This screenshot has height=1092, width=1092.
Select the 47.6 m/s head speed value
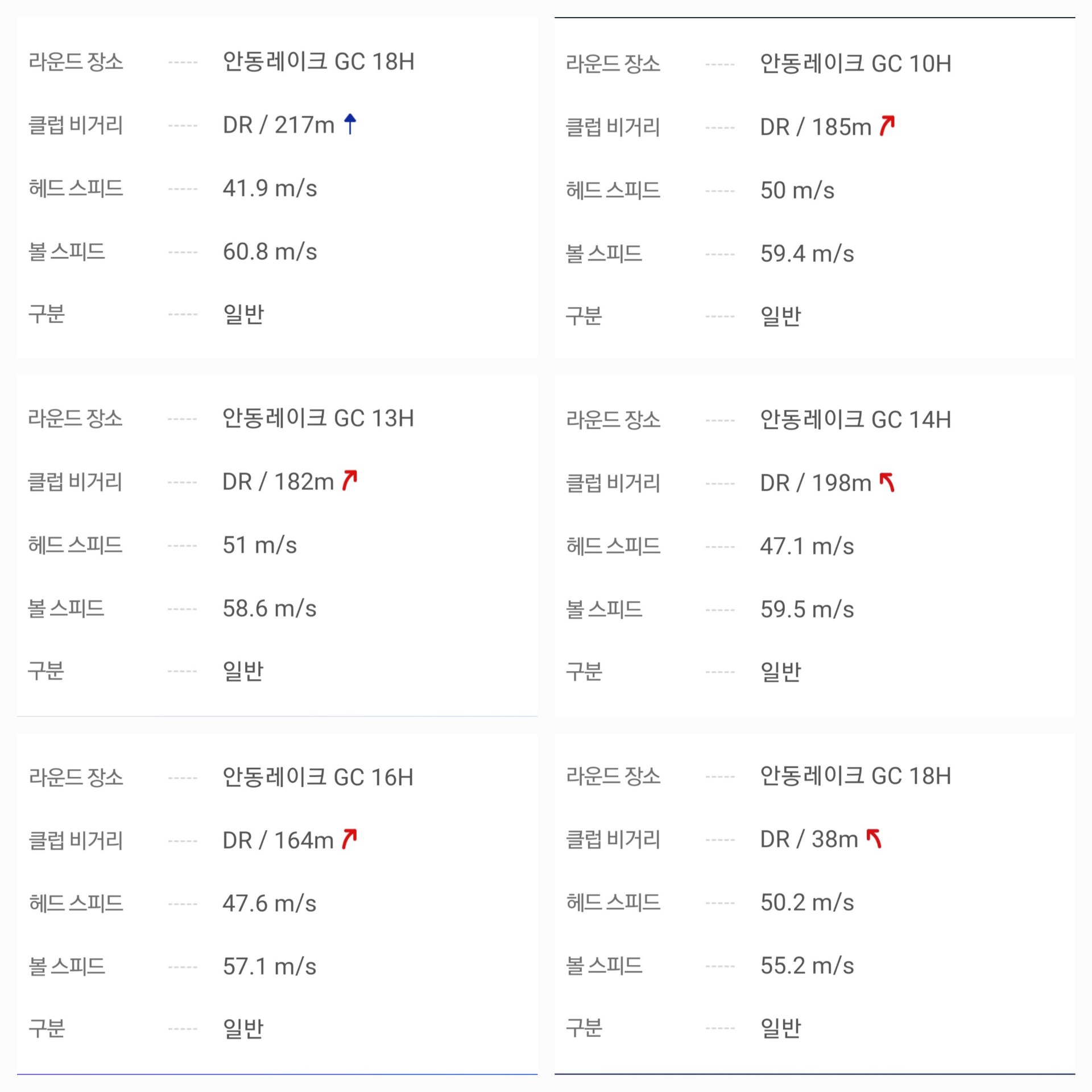point(270,903)
